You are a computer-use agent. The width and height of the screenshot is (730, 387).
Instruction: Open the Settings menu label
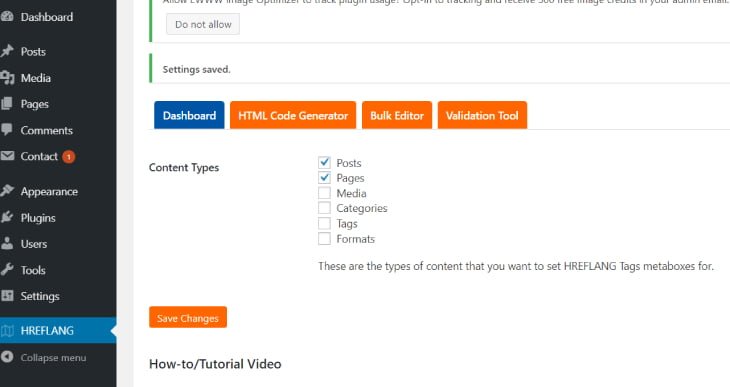(40, 296)
